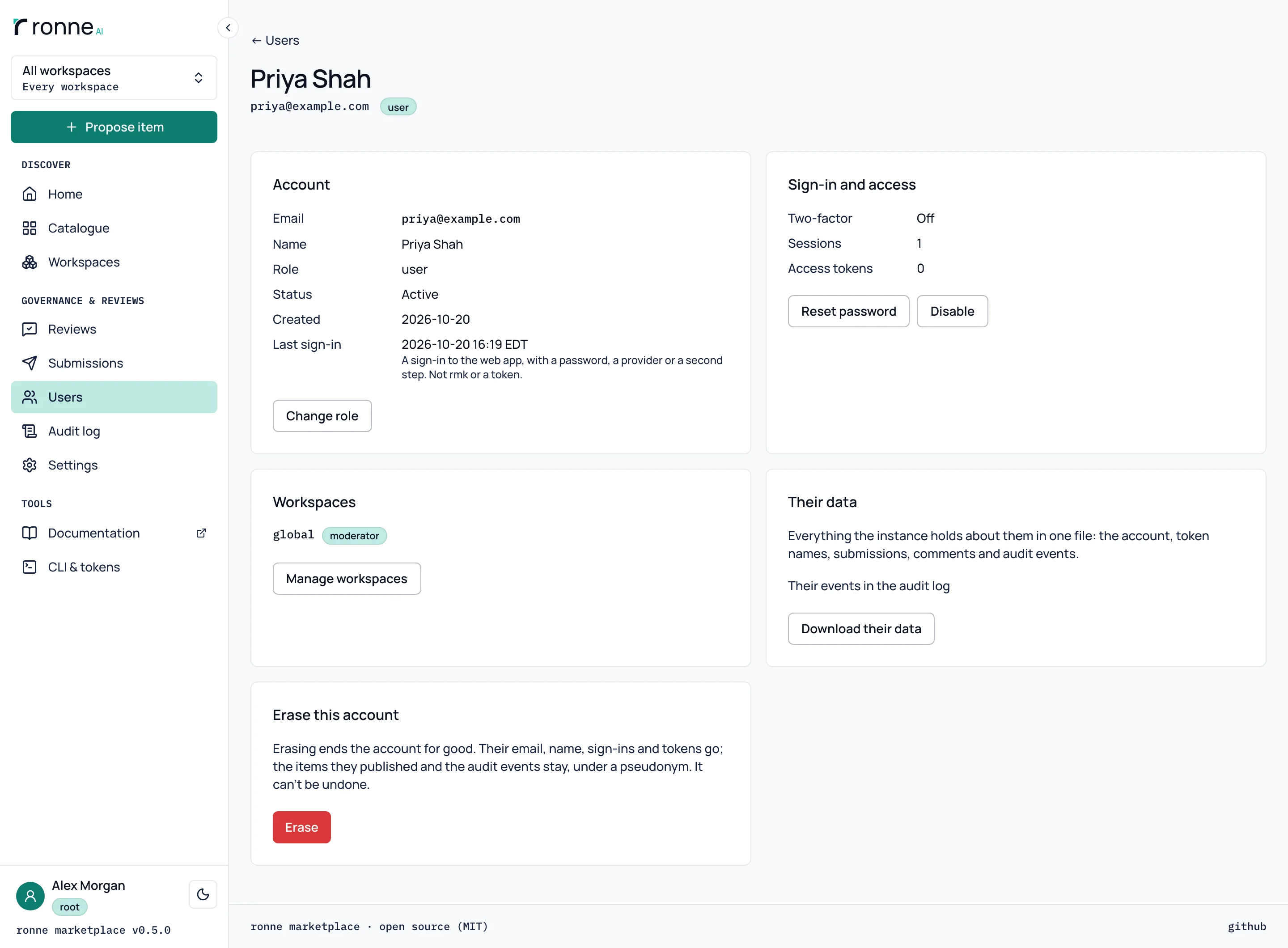This screenshot has width=1288, height=948.
Task: Open Home via its house icon
Action: point(29,194)
